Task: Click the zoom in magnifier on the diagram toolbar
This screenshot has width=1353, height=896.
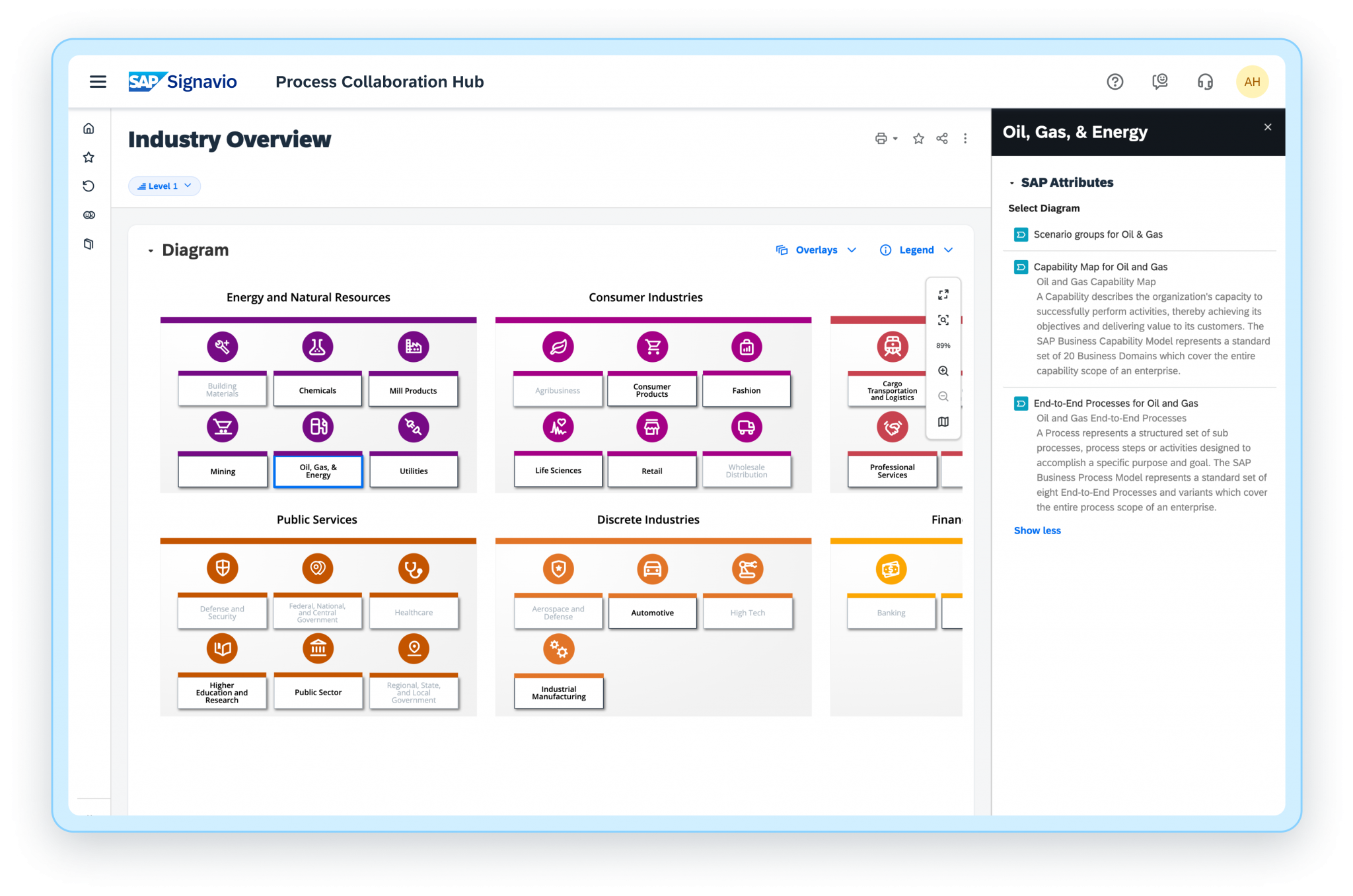Action: coord(943,370)
